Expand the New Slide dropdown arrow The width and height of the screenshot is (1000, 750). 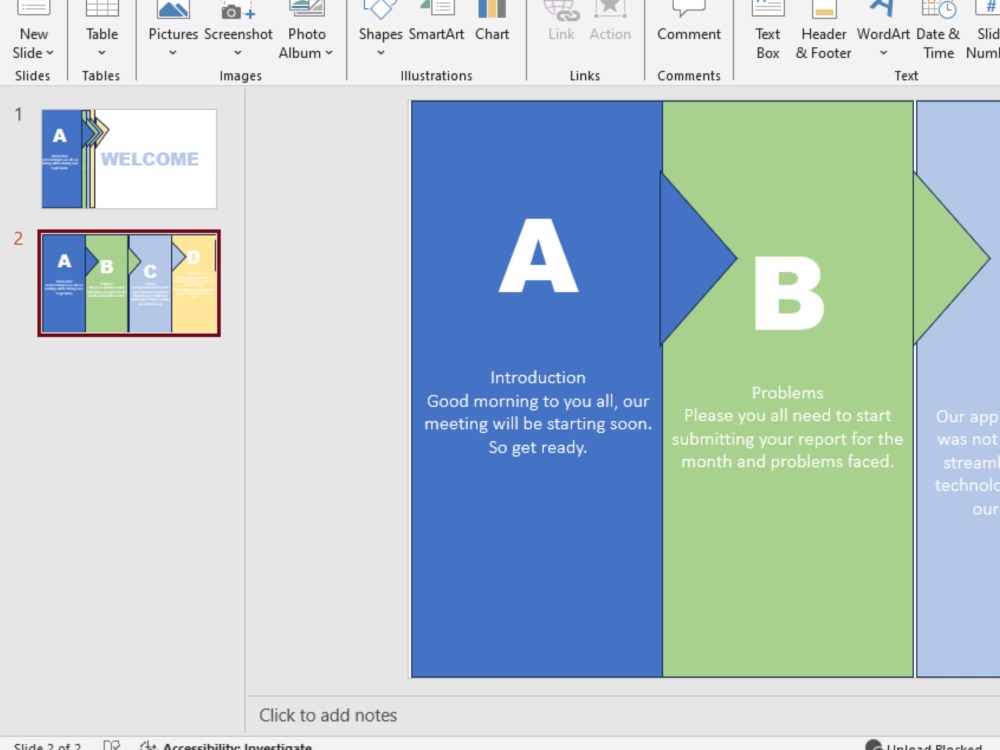(50, 53)
